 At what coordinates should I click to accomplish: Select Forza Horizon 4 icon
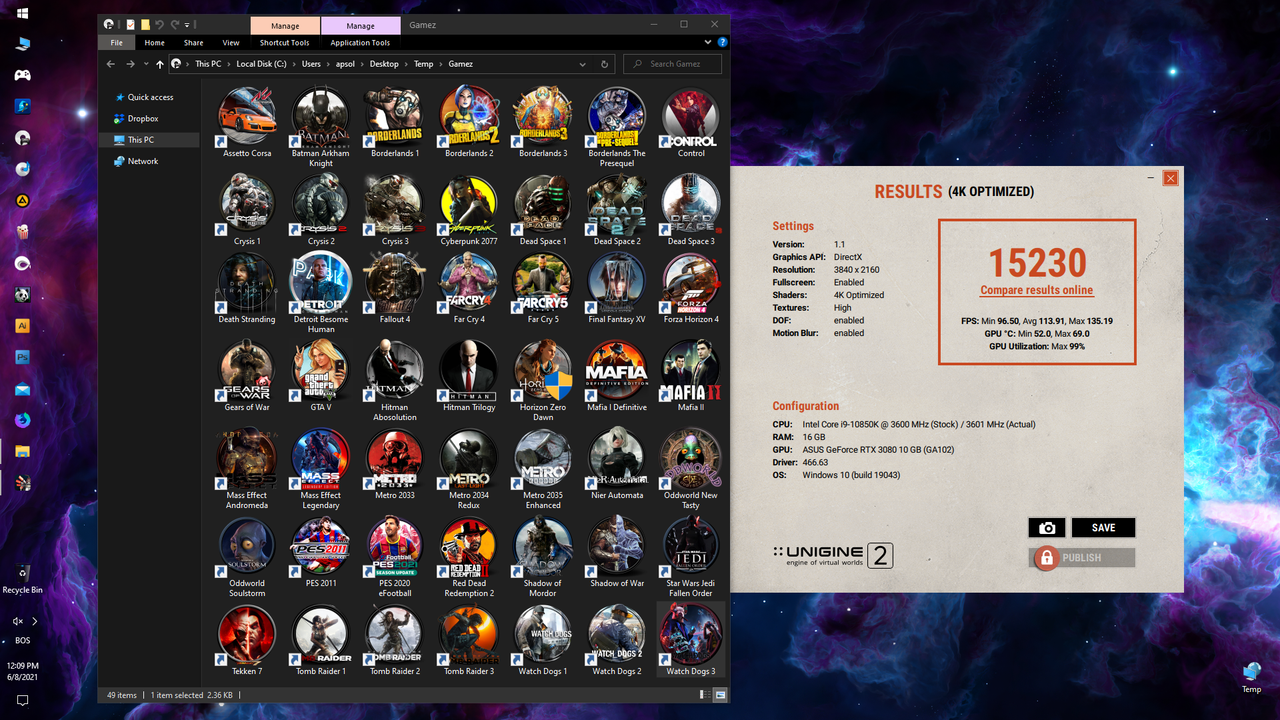(x=691, y=288)
